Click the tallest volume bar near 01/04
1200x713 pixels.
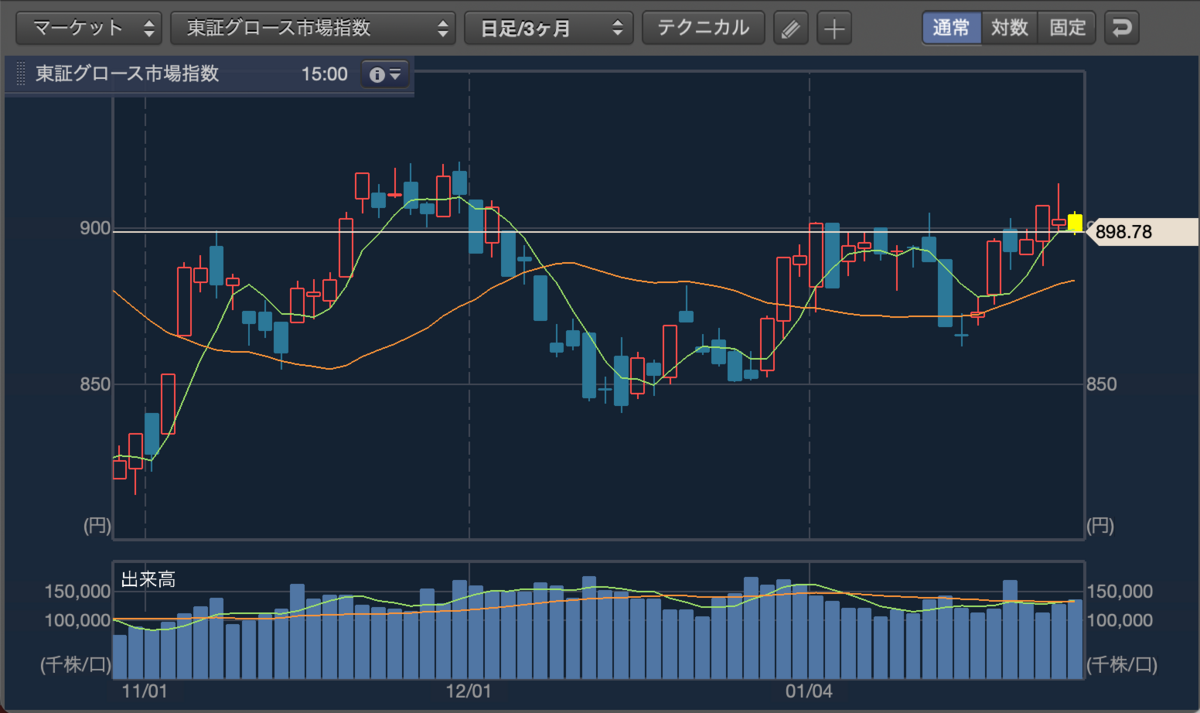[751, 626]
